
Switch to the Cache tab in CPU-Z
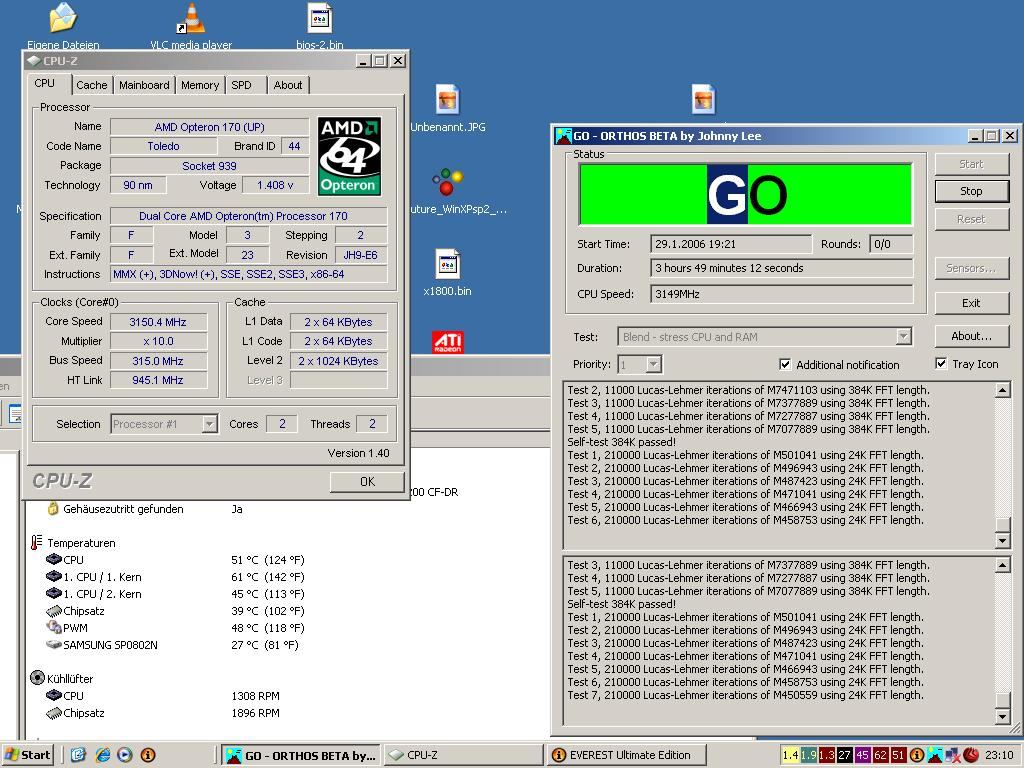(x=91, y=85)
